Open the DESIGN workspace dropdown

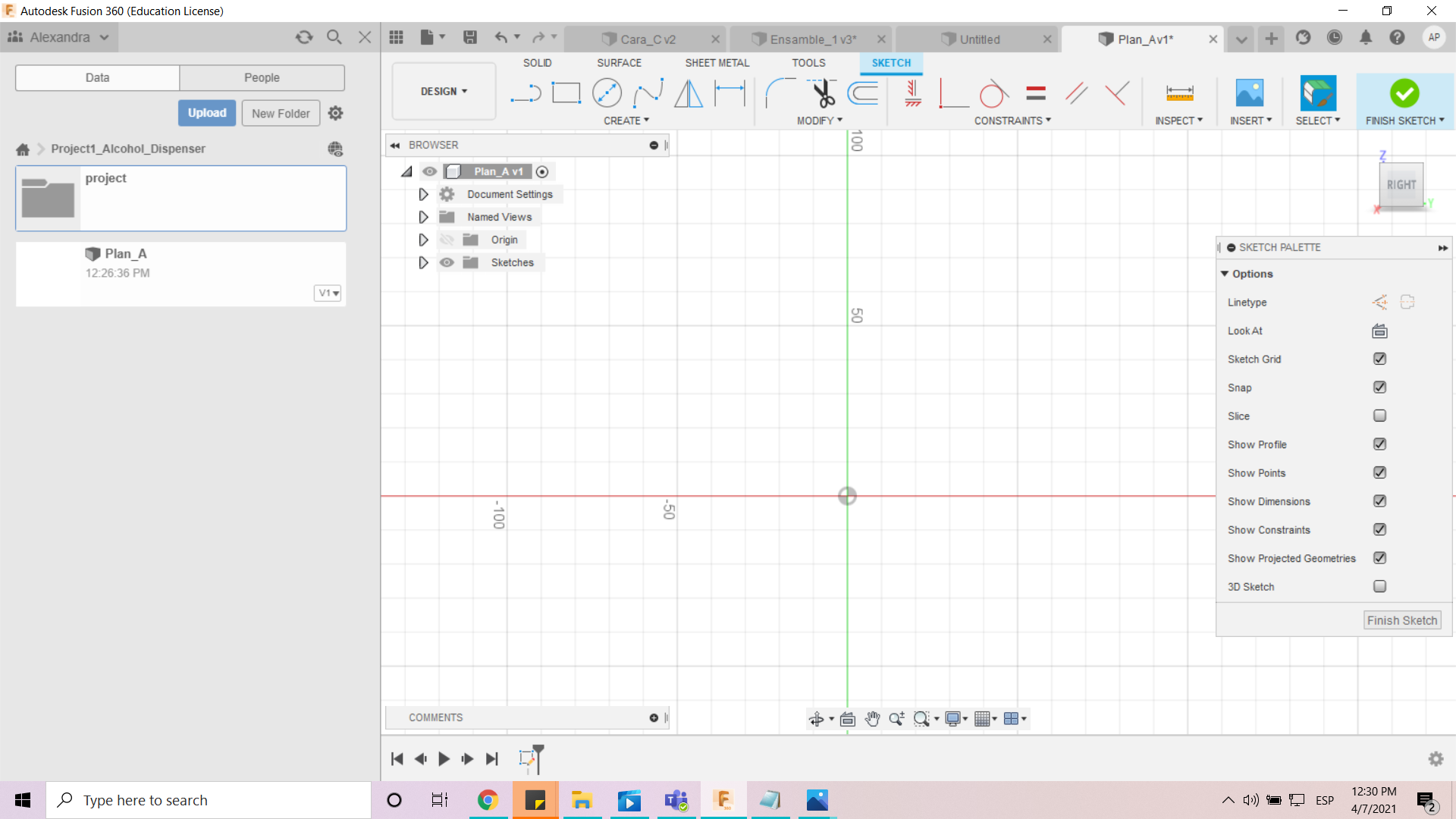(444, 91)
